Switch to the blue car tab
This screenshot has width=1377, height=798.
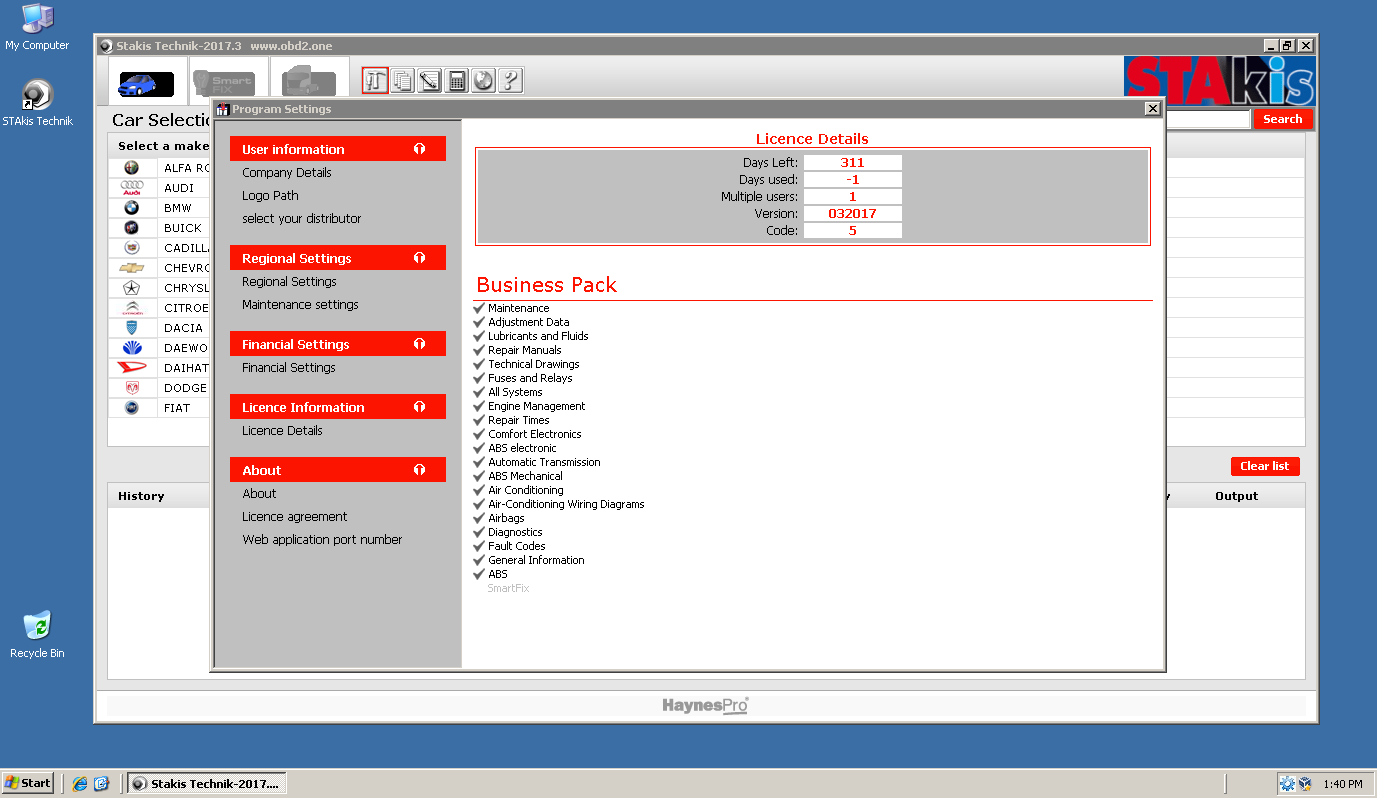(x=147, y=82)
